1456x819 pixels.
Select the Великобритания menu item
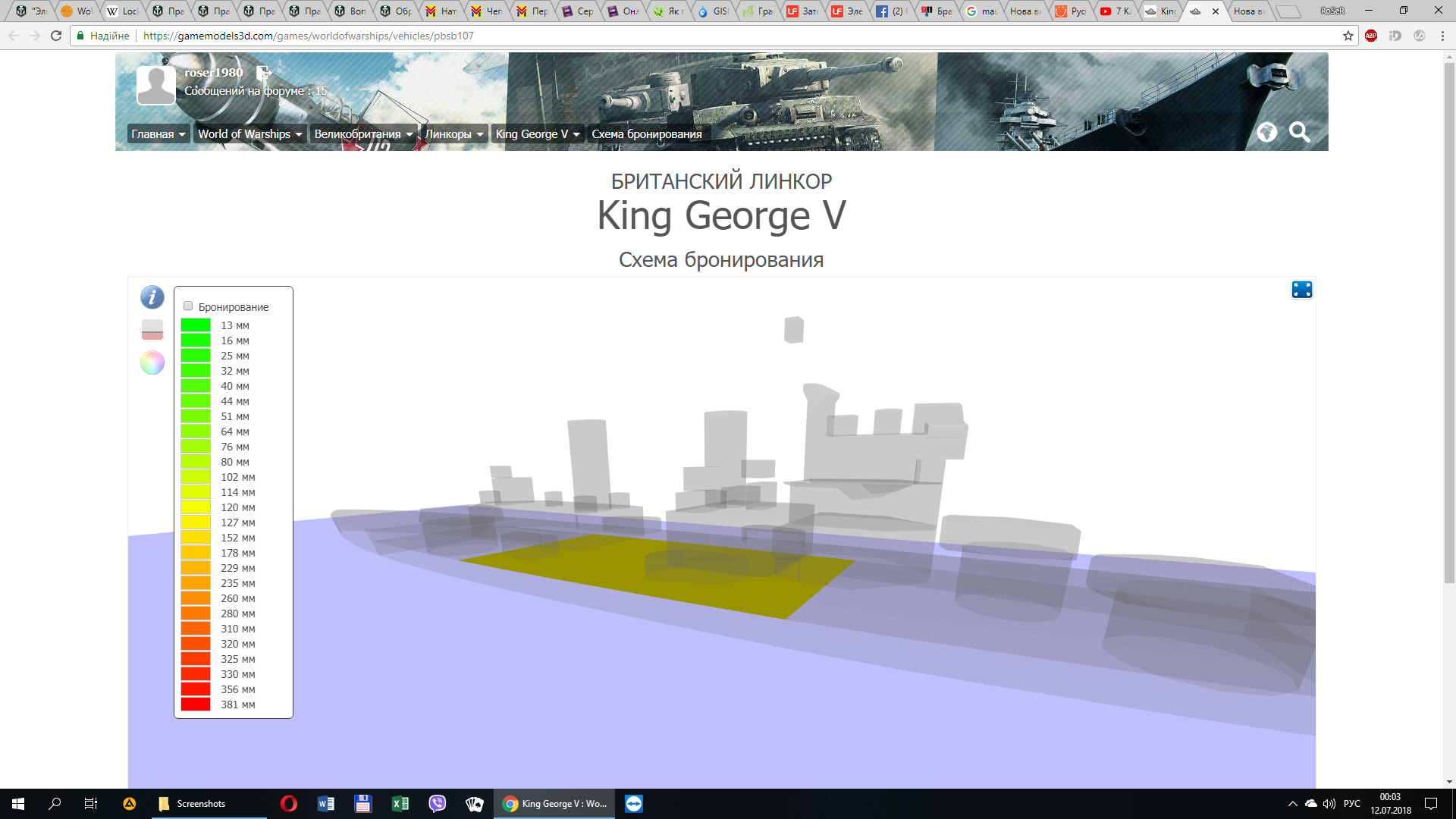click(x=363, y=134)
